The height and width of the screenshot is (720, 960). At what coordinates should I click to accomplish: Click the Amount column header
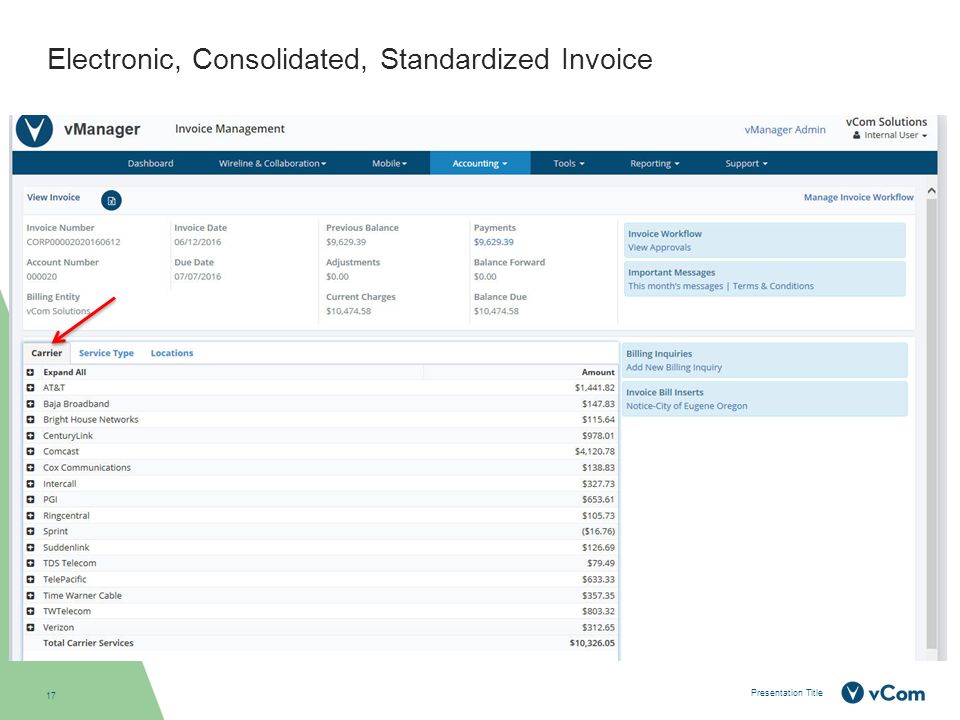point(598,372)
